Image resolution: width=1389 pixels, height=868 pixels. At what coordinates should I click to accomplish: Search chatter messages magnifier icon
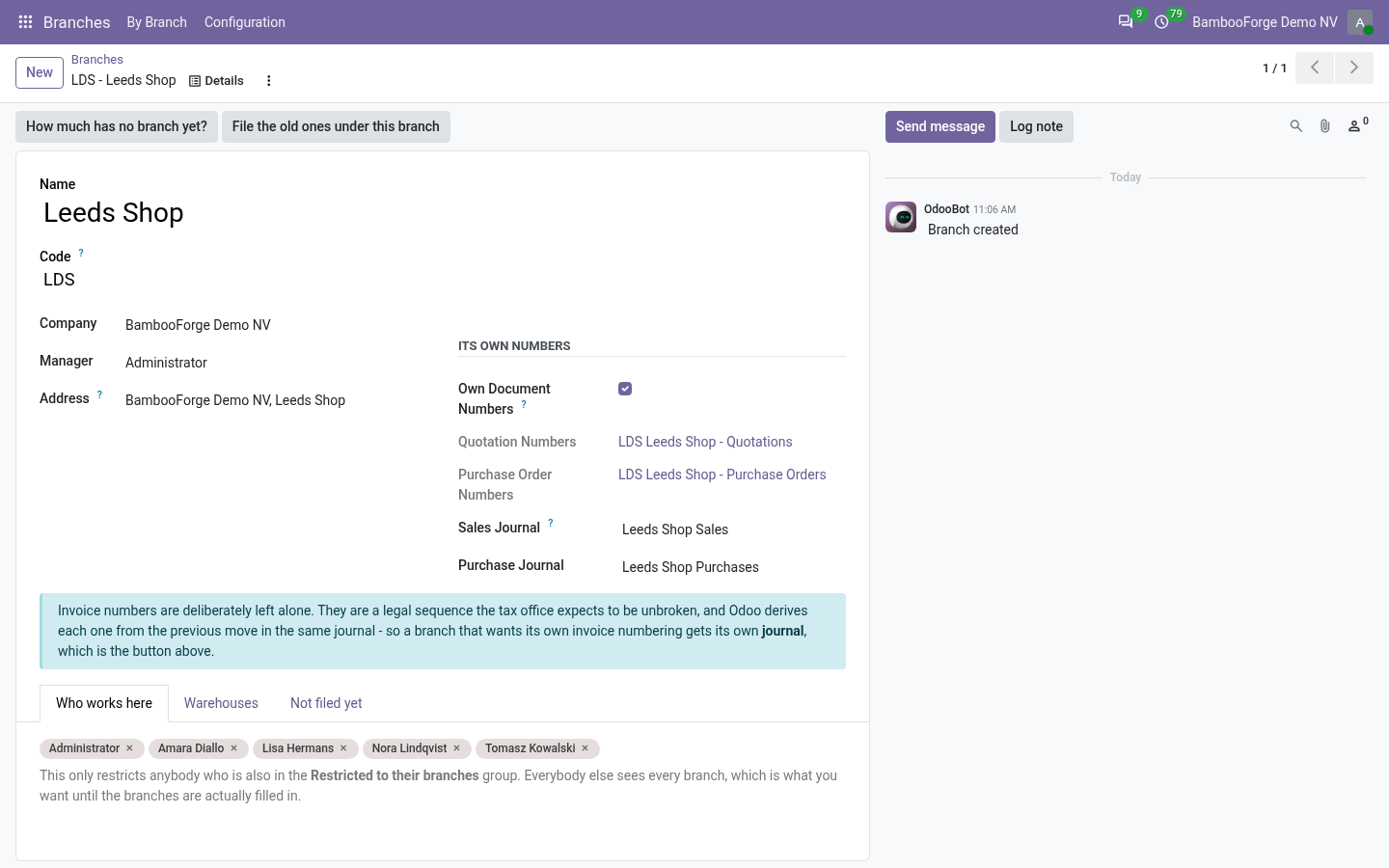click(x=1296, y=126)
